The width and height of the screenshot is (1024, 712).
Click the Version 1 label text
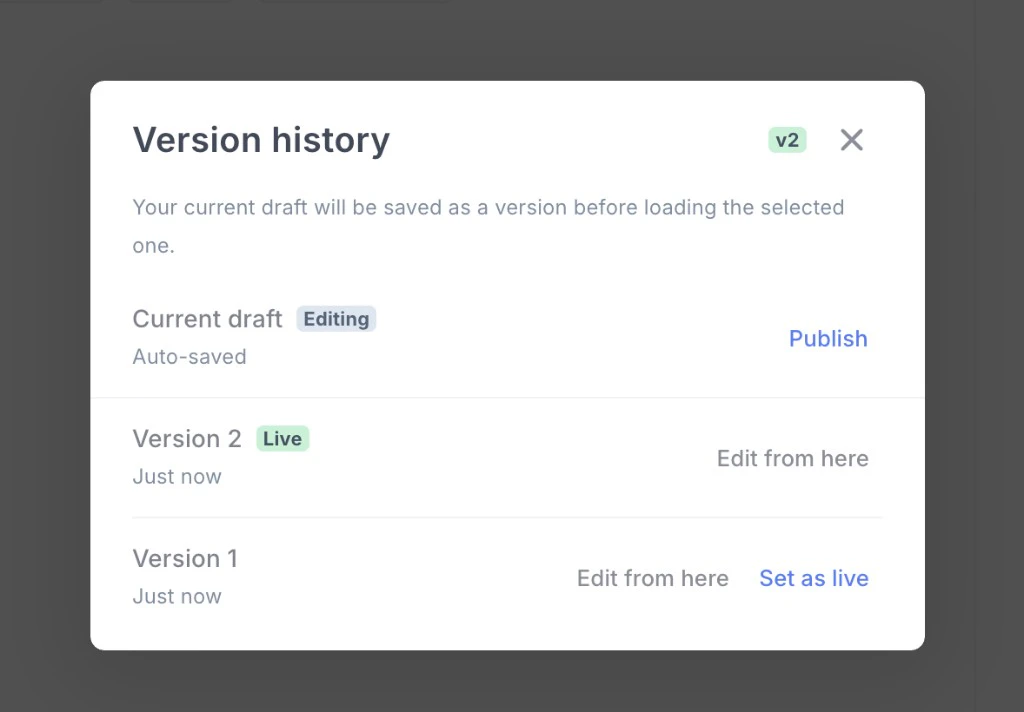coord(185,558)
